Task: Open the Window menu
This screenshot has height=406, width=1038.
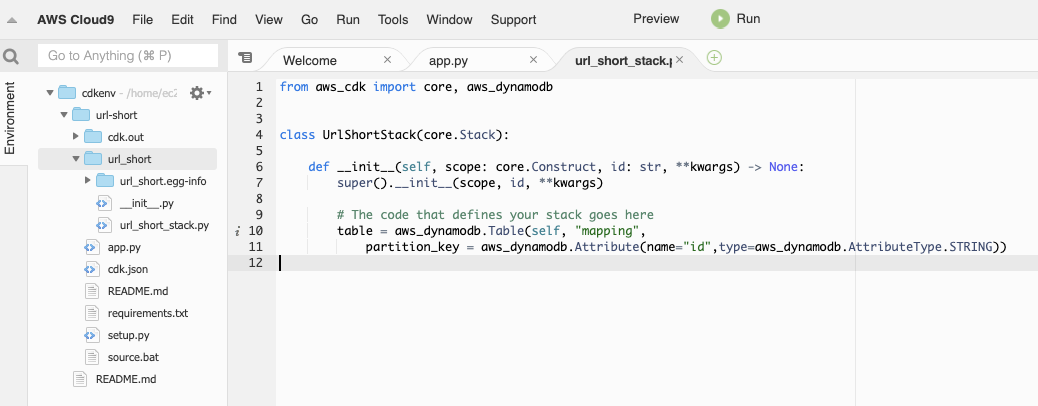Action: click(449, 19)
